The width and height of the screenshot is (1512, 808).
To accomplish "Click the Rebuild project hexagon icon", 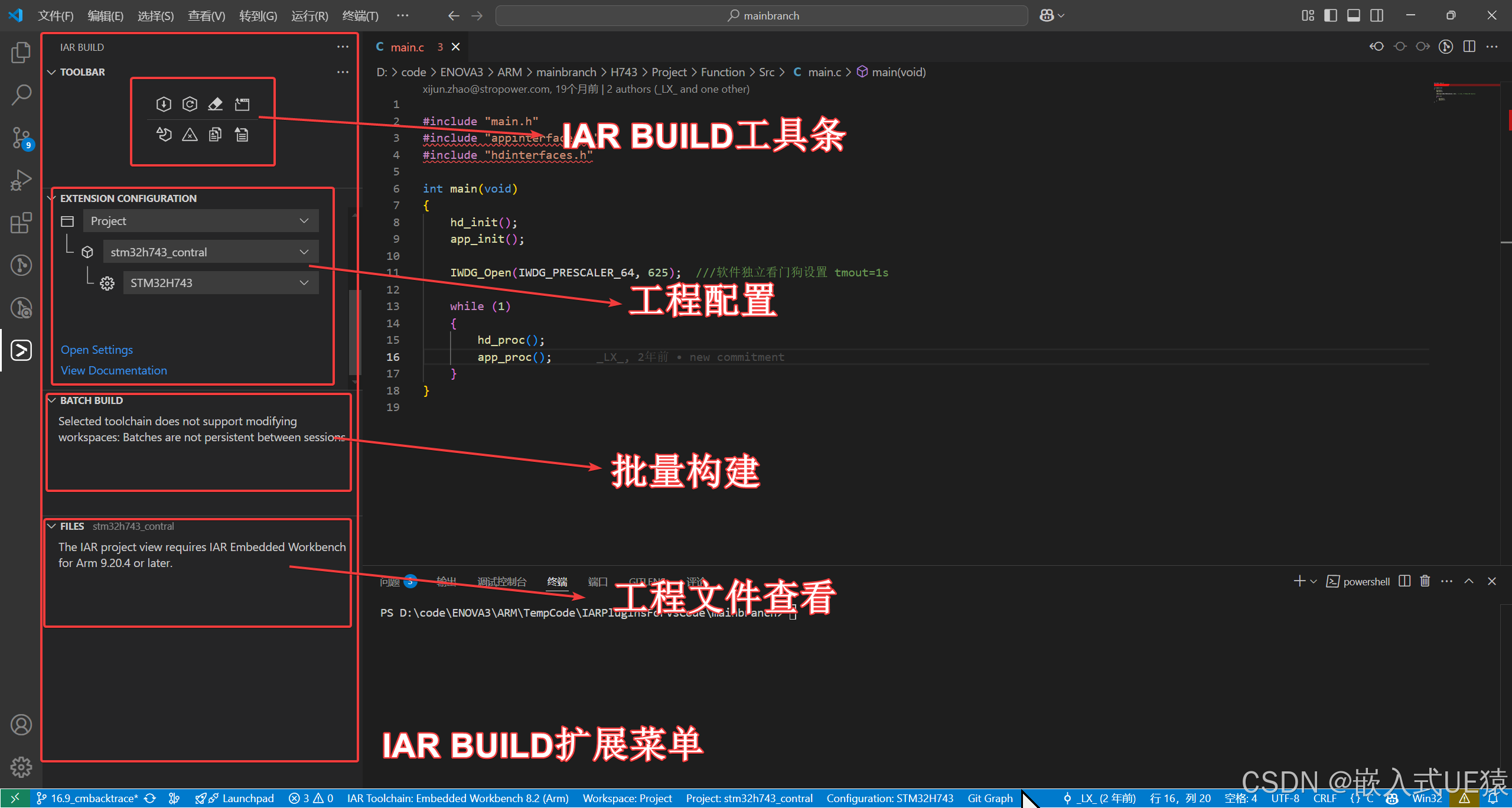I will tap(190, 105).
